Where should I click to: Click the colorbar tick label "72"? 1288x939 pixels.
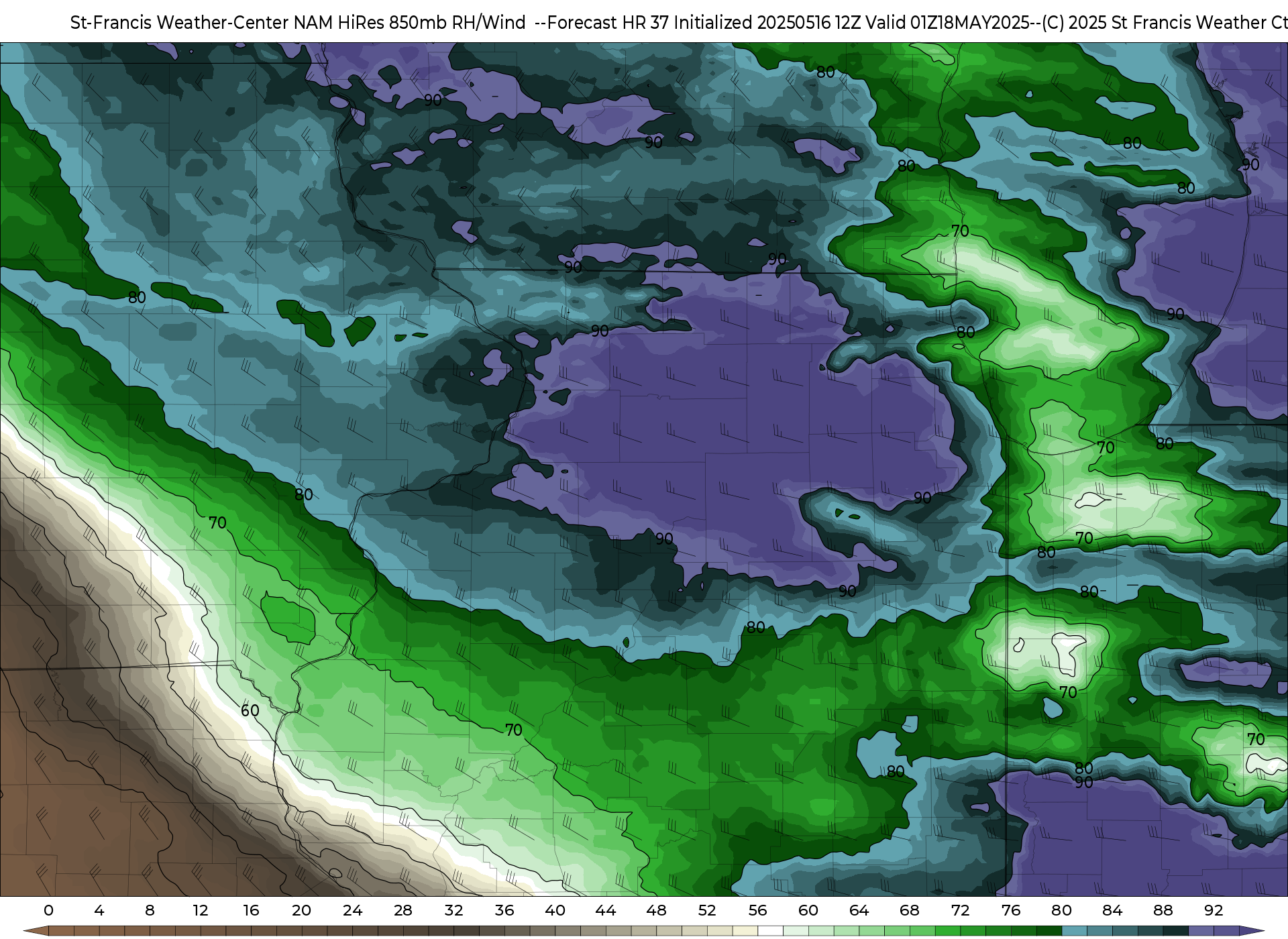960,910
